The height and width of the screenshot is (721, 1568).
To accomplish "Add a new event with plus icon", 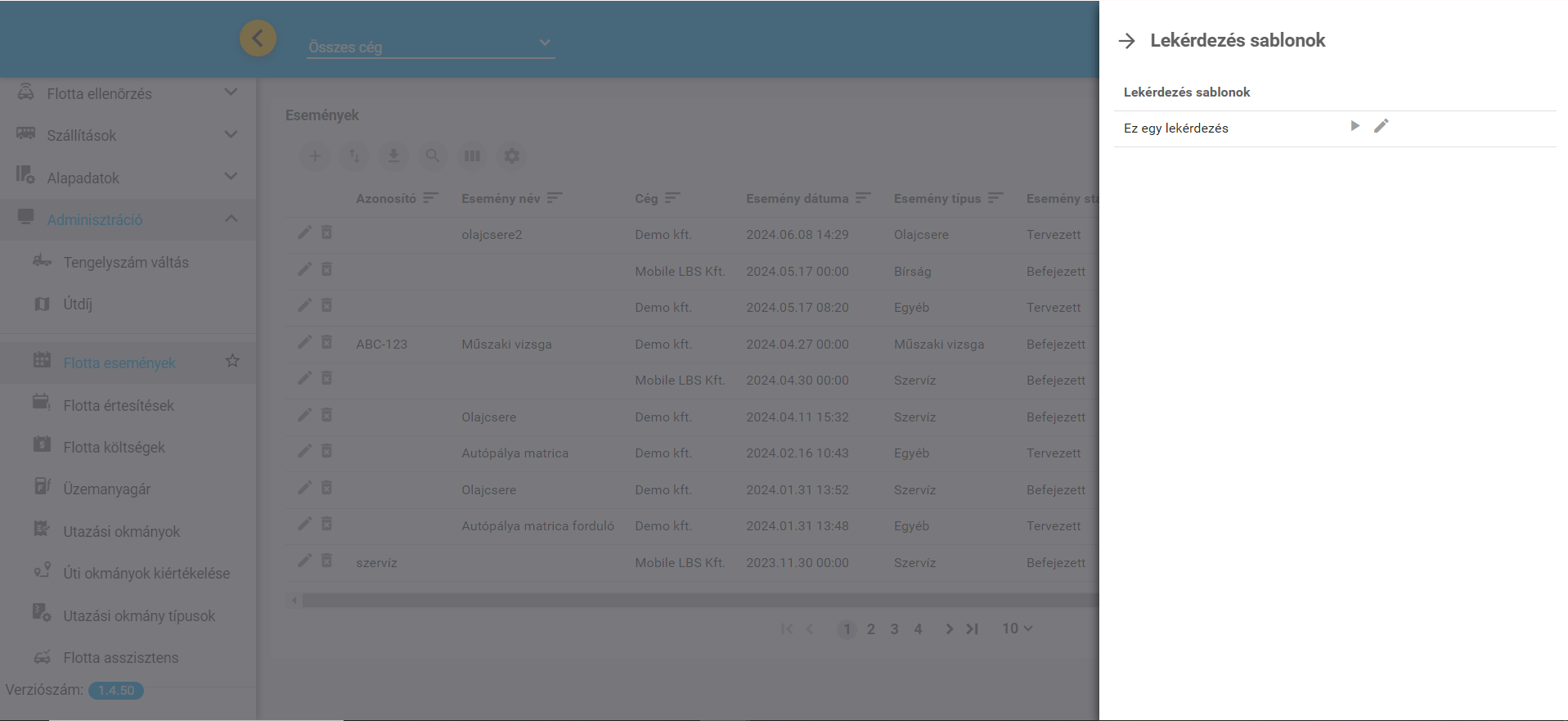I will coord(315,155).
